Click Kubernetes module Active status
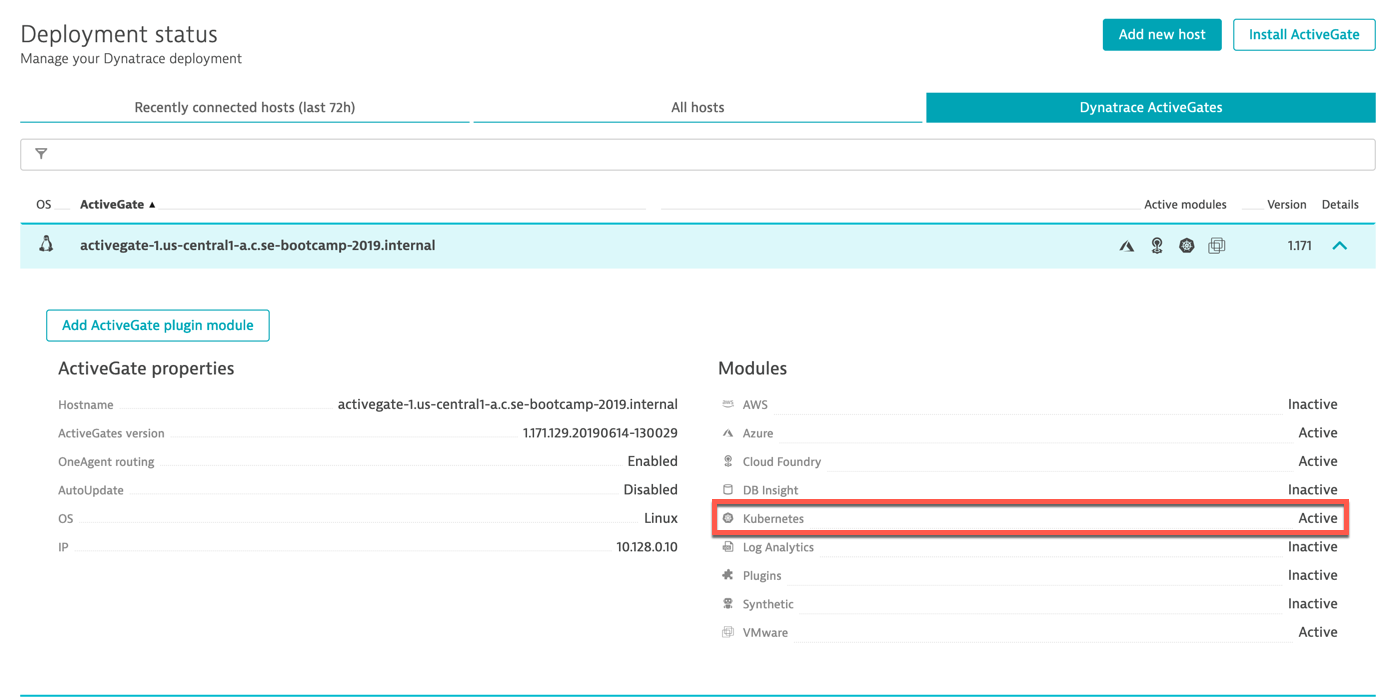1380x699 pixels. (1318, 518)
